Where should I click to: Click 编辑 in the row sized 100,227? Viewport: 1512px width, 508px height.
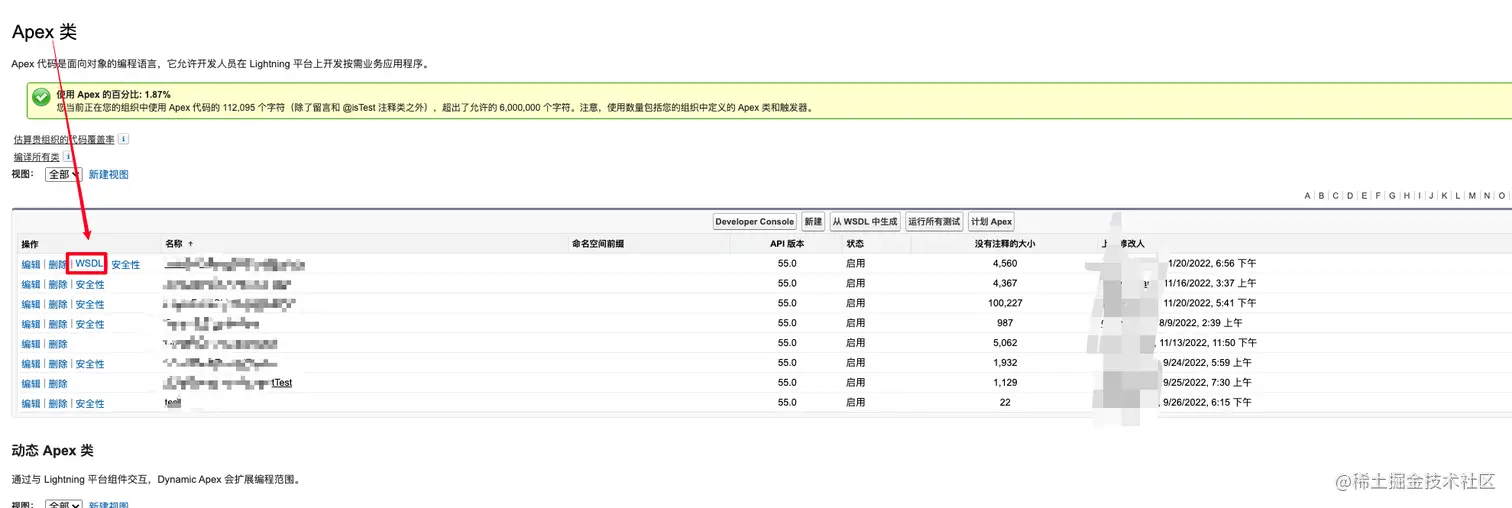click(31, 304)
